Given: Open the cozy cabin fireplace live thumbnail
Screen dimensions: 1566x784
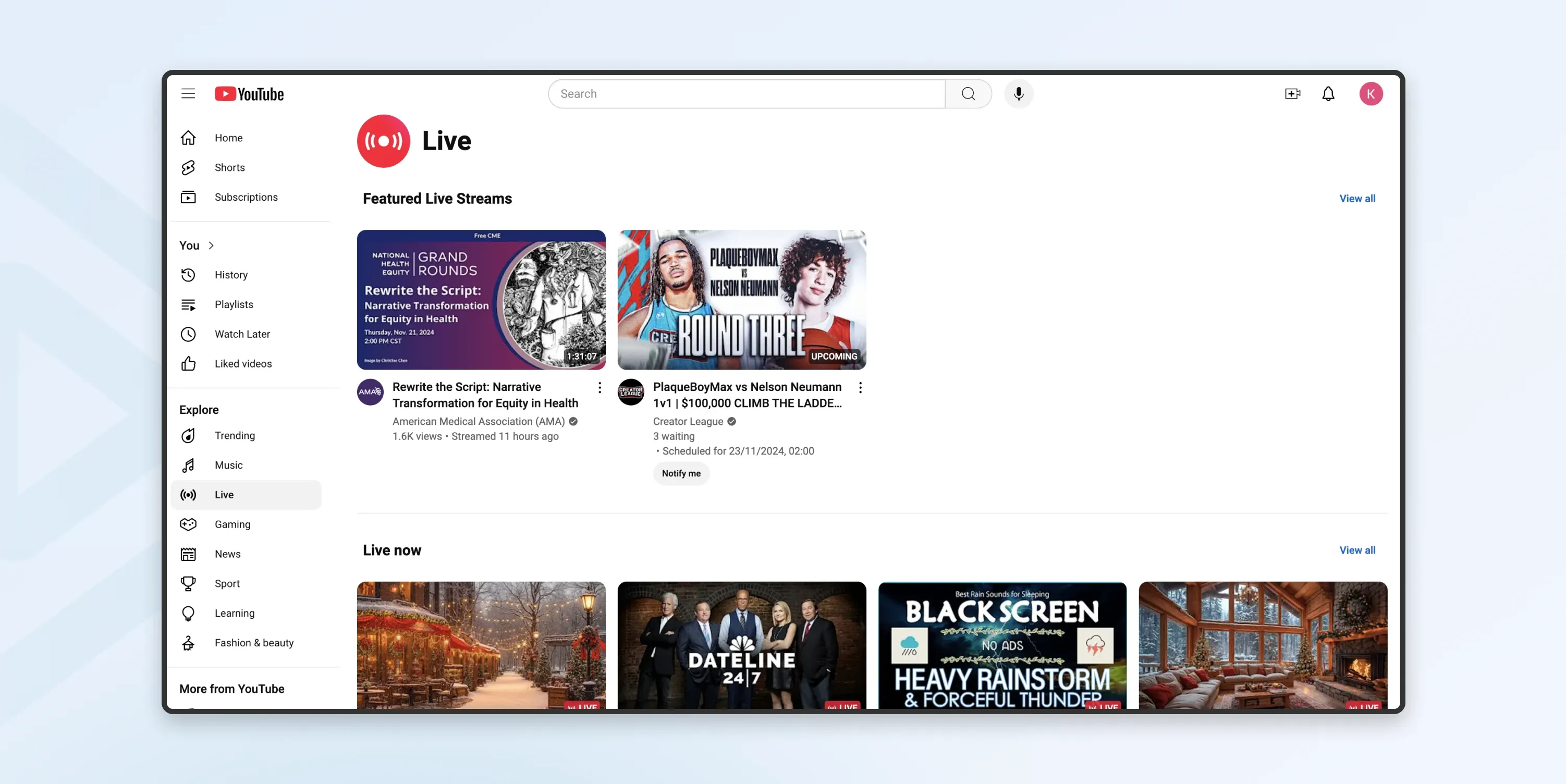Looking at the screenshot, I should 1263,645.
